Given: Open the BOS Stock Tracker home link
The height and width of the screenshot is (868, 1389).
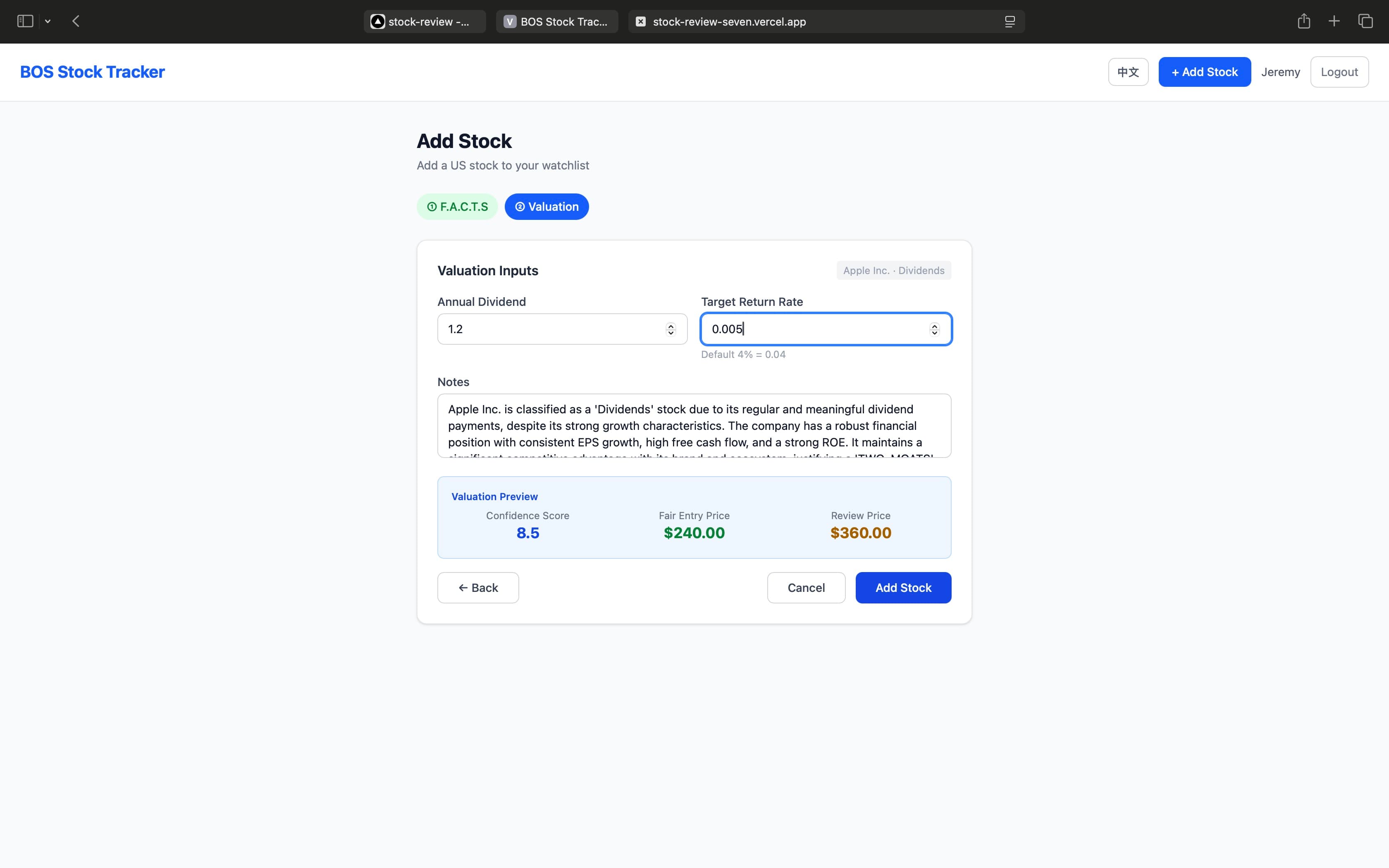Looking at the screenshot, I should click(x=93, y=72).
